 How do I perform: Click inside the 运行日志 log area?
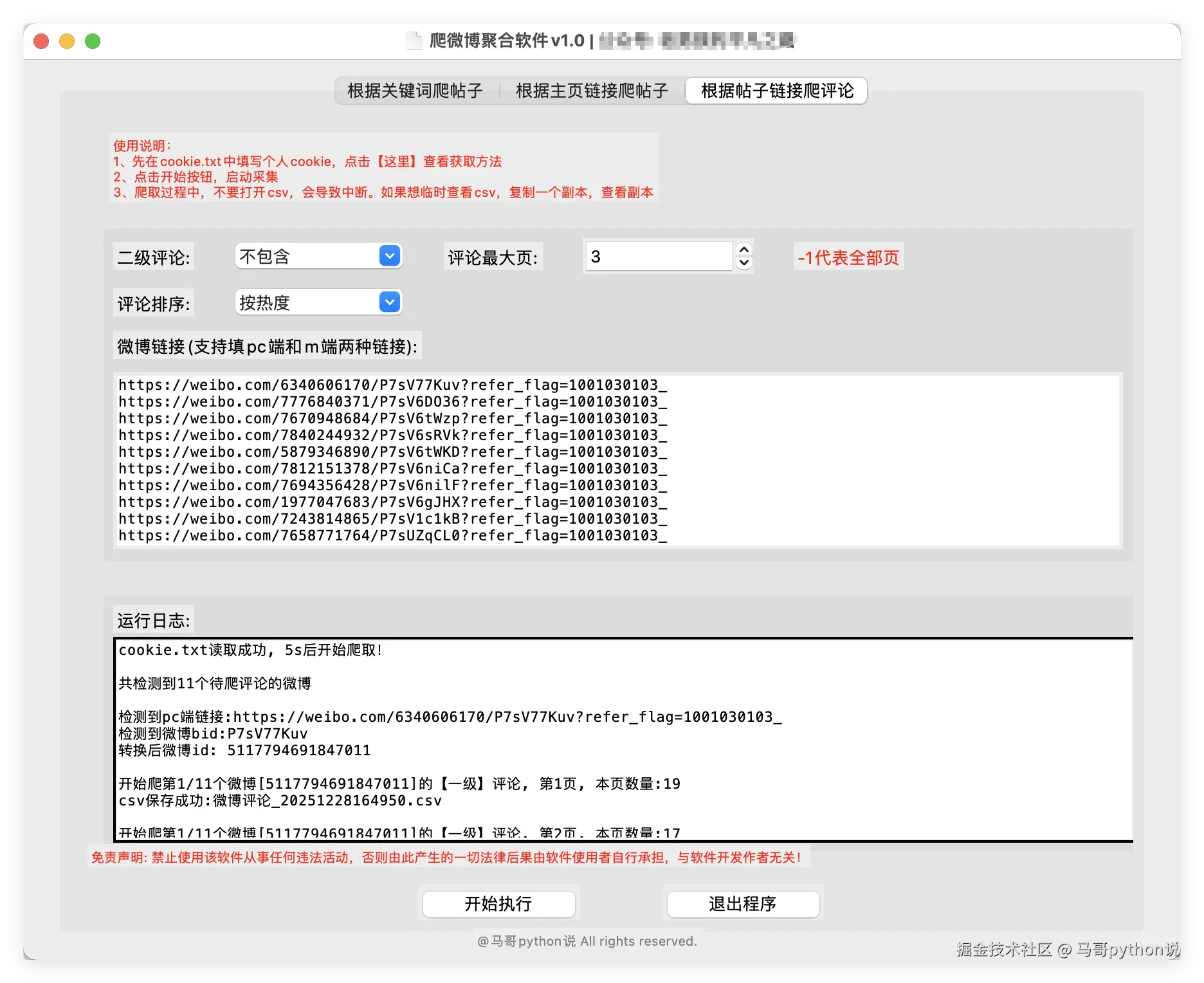click(579, 733)
